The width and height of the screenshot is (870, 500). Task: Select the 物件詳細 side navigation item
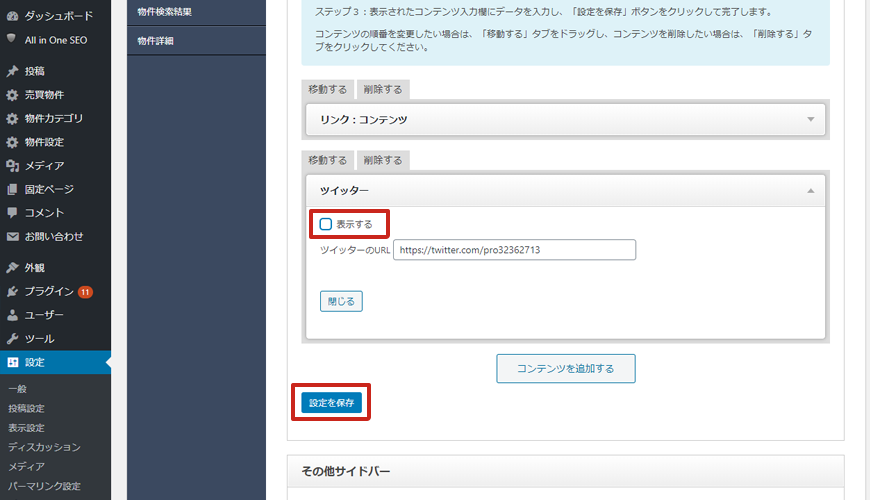pyautogui.click(x=157, y=40)
